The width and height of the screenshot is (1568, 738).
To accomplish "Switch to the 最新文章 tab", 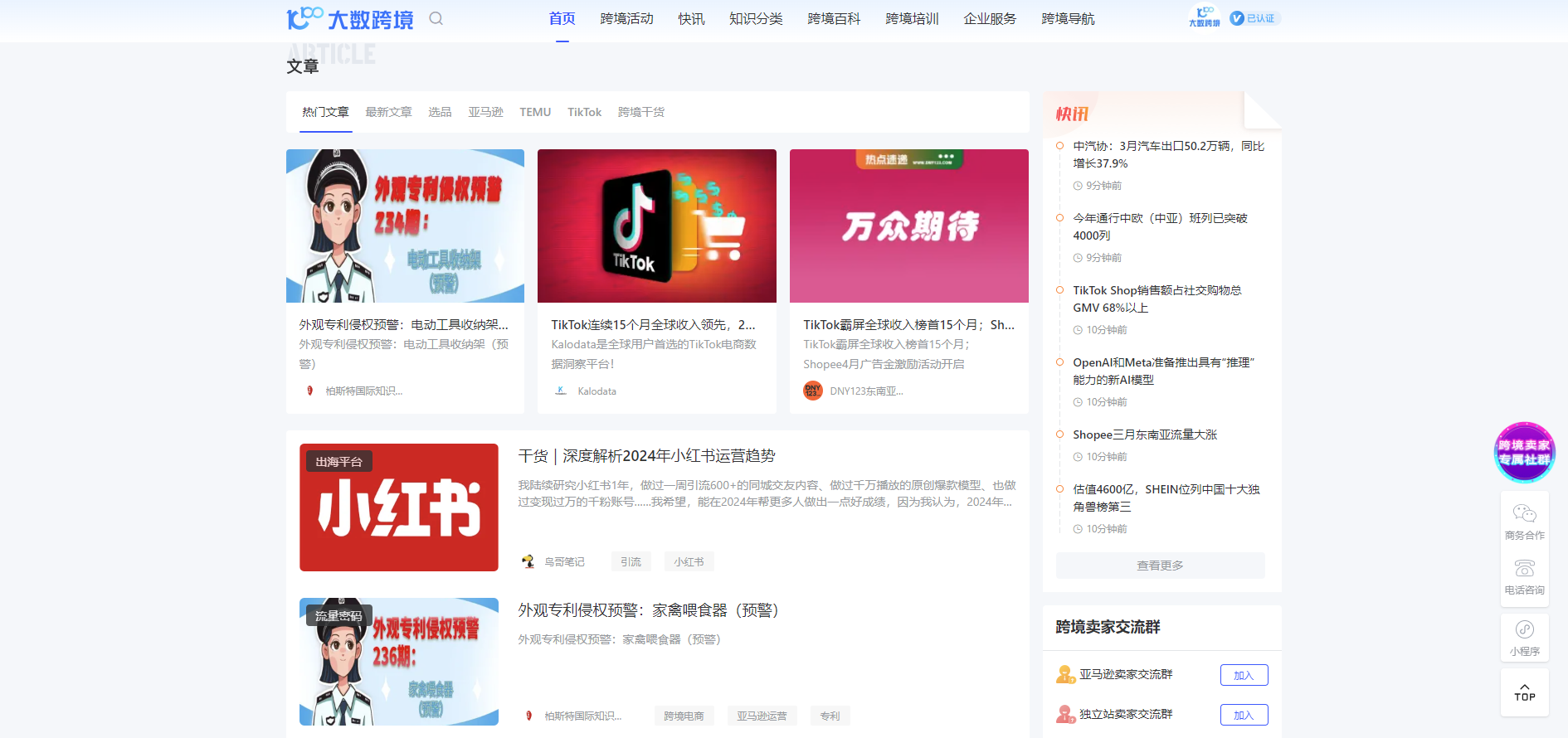I will (388, 112).
